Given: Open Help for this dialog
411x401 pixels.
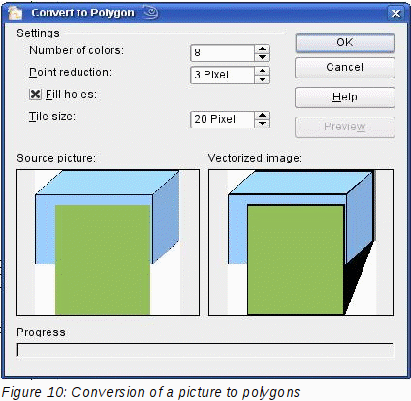Looking at the screenshot, I should 345,97.
